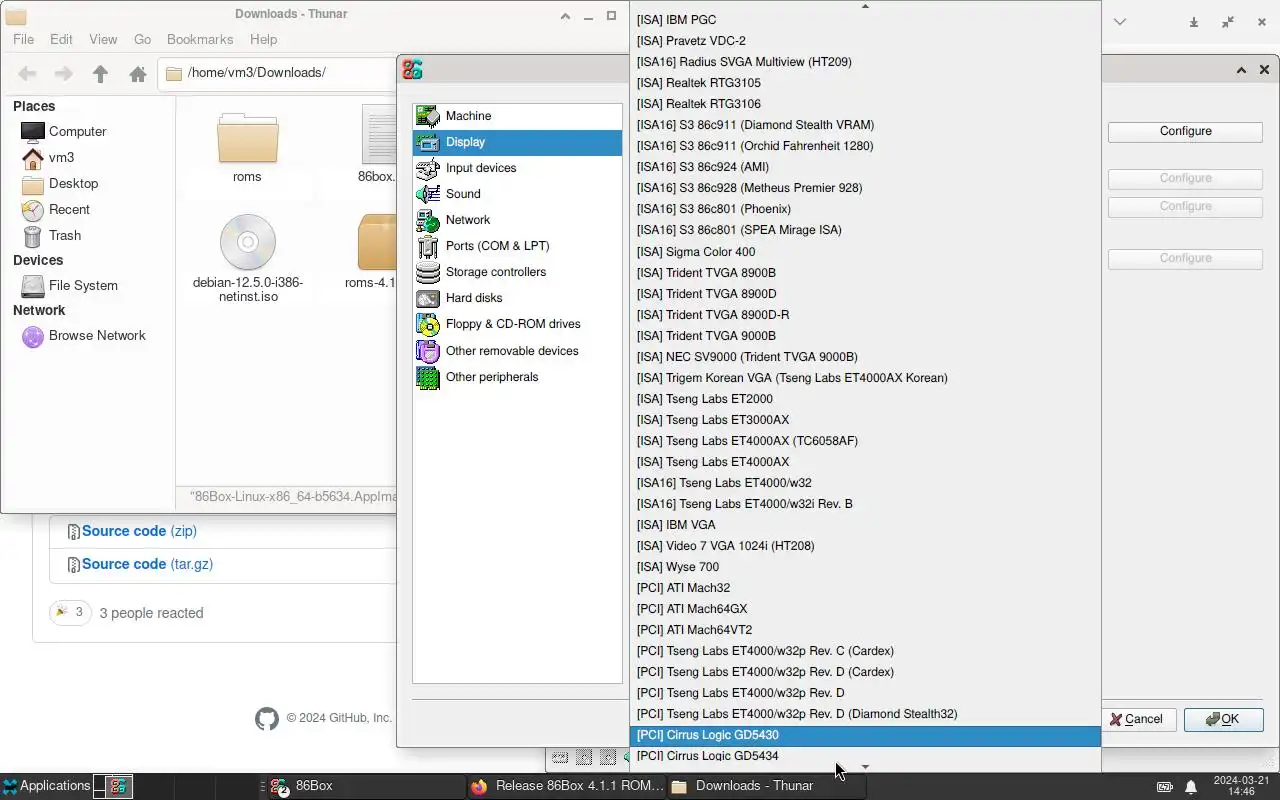Image resolution: width=1280 pixels, height=800 pixels.
Task: Open vm3 home in Places sidebar
Action: 61,157
